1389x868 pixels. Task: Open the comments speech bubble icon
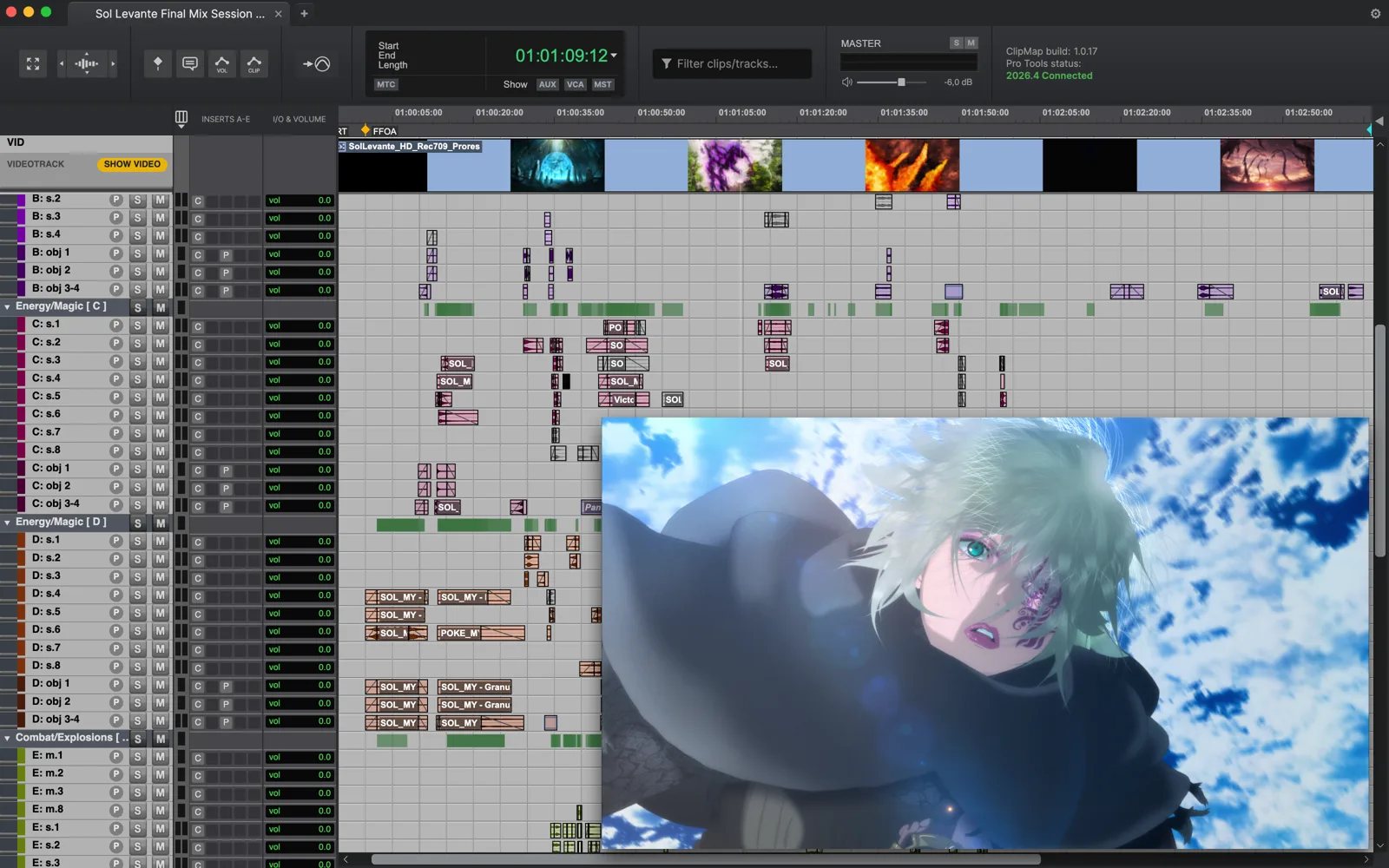pos(190,63)
